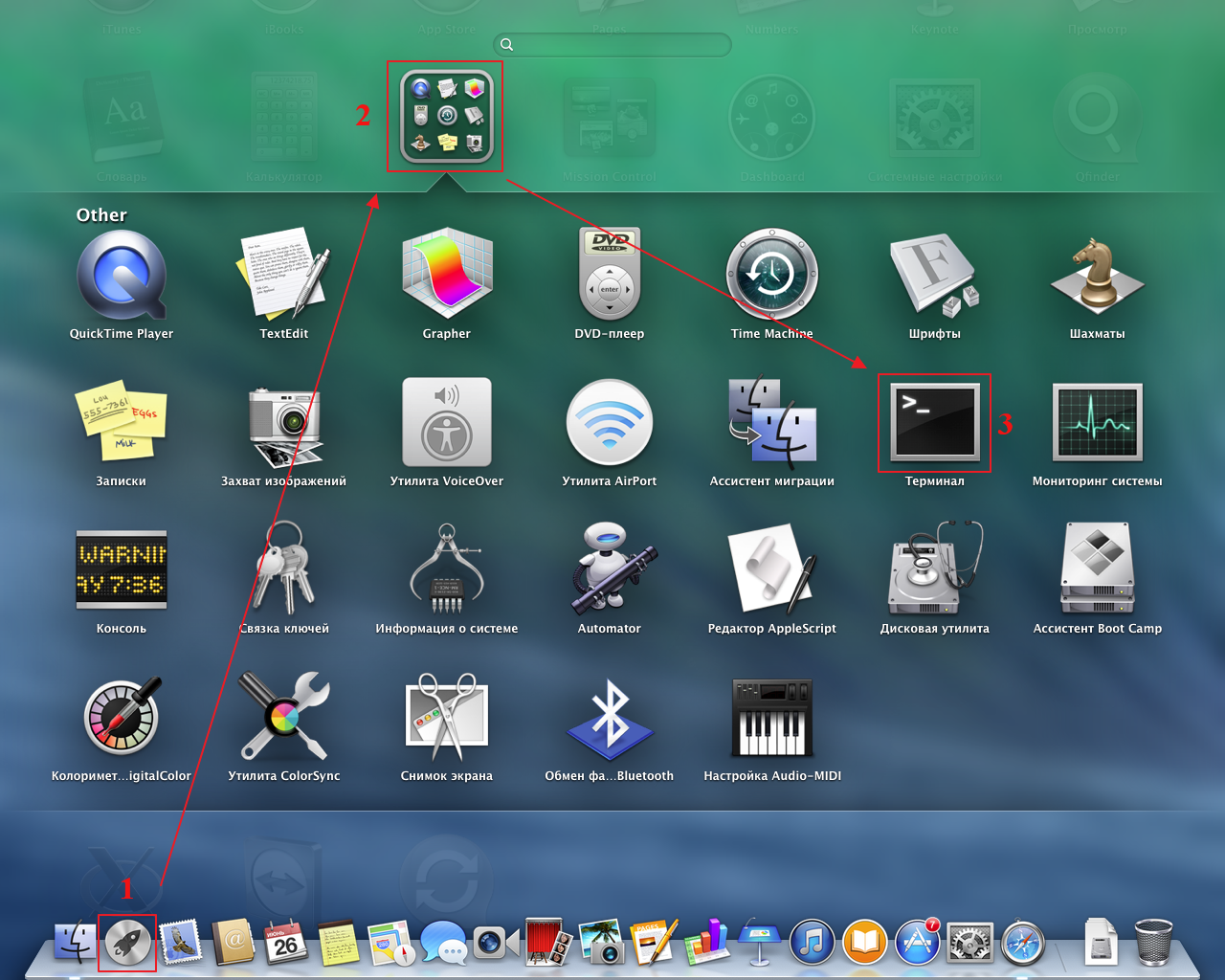Launch Настройка Audio-MIDI app
Viewport: 1225px width, 980px height.
pos(772,718)
